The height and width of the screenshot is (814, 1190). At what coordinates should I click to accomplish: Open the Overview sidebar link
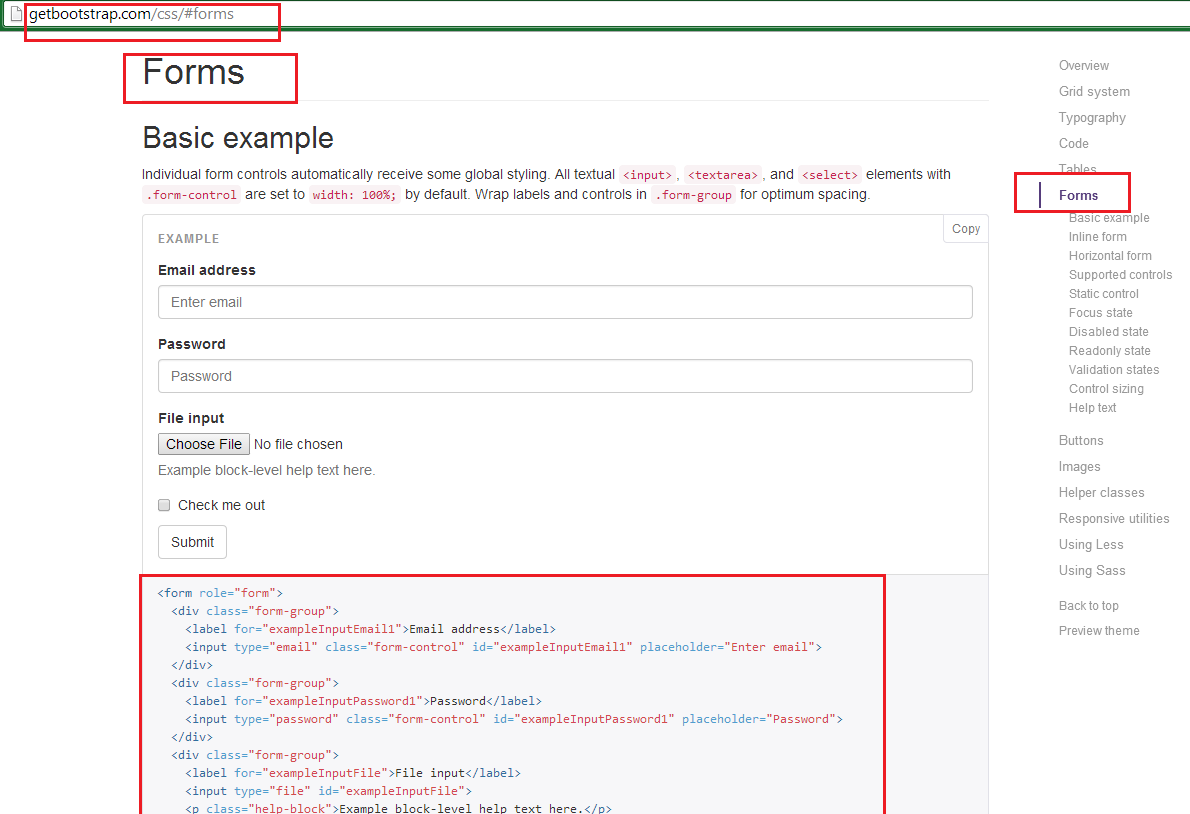[x=1083, y=66]
